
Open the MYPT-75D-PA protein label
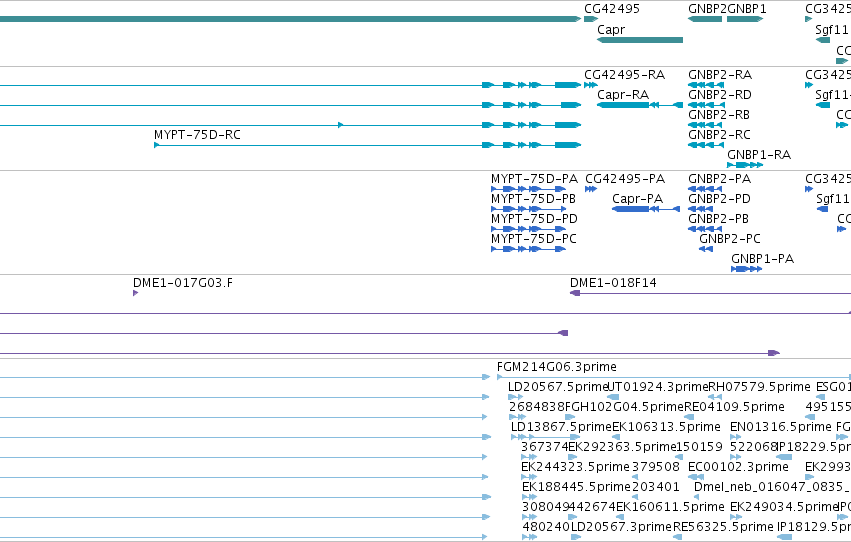(x=534, y=178)
